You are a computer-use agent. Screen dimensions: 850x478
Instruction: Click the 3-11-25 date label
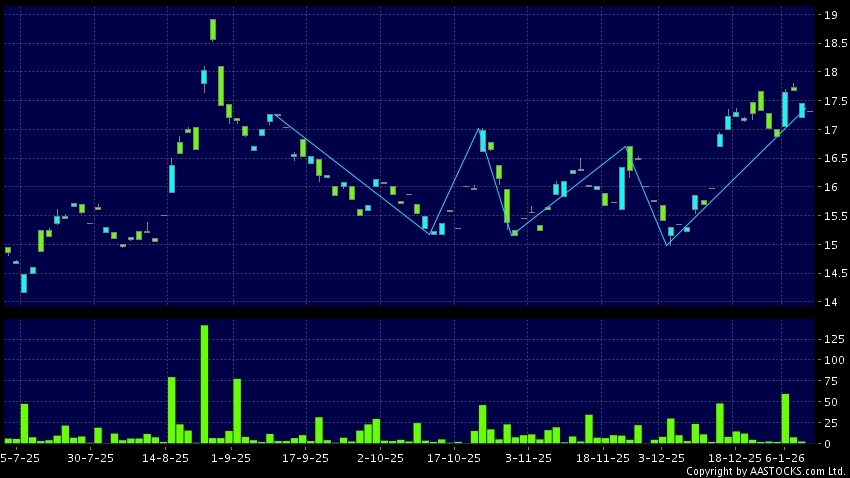[x=527, y=457]
